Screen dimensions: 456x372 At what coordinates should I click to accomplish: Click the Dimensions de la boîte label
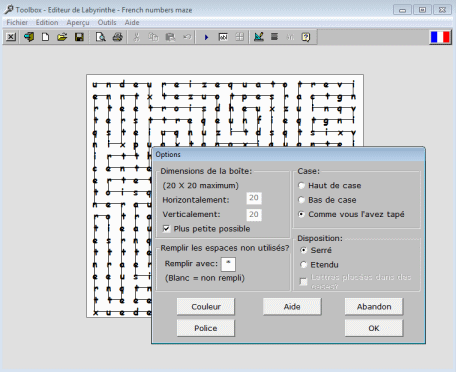pos(206,171)
